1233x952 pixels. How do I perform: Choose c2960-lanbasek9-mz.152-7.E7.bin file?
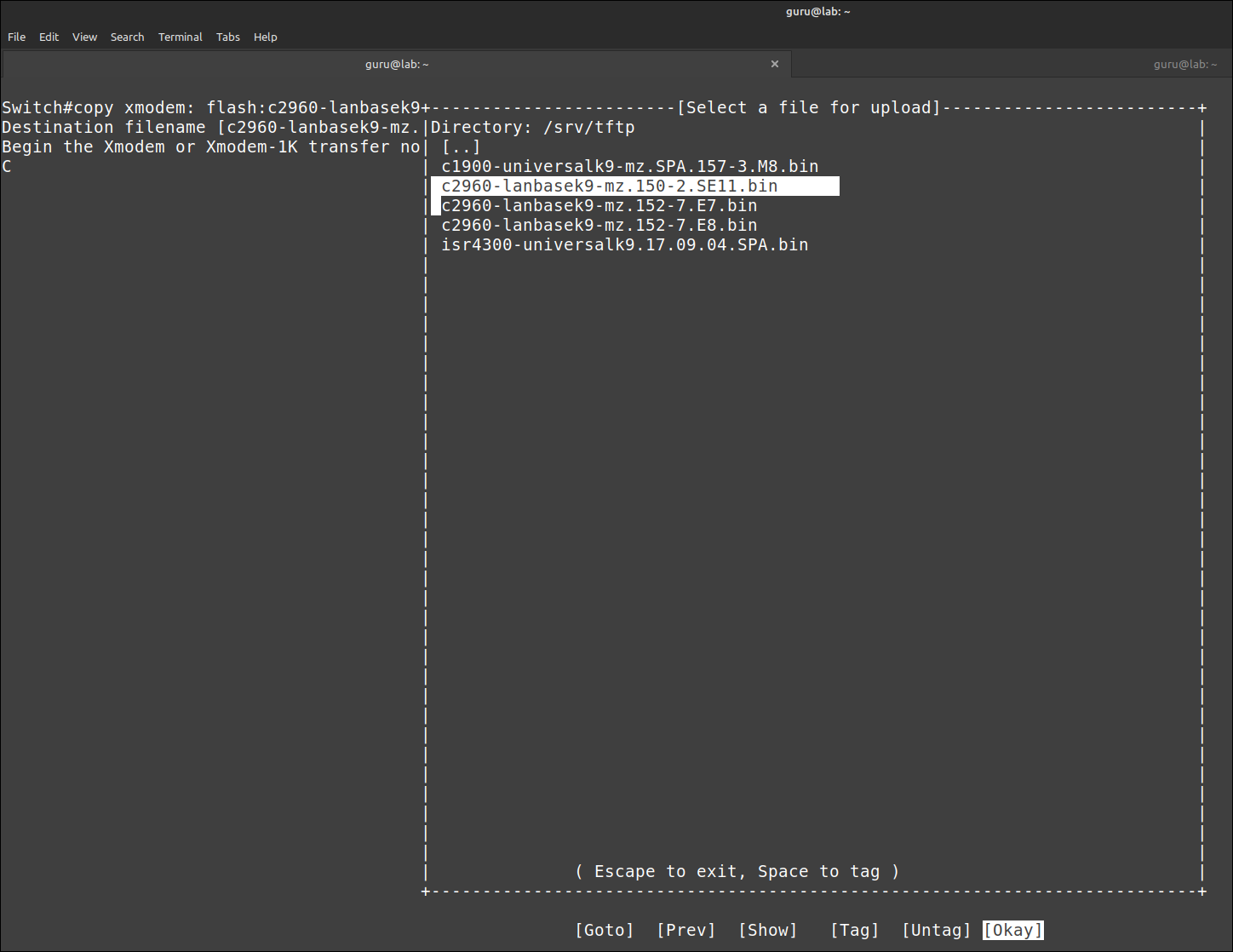[599, 206]
